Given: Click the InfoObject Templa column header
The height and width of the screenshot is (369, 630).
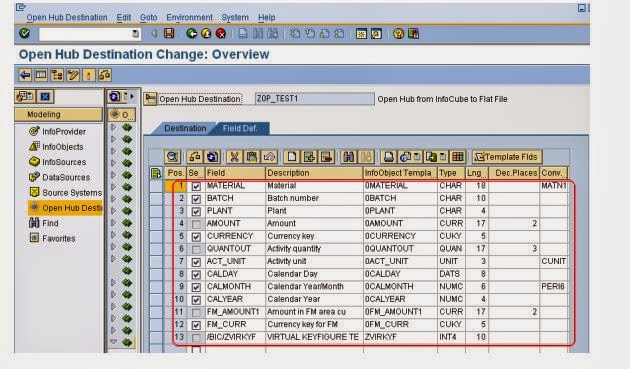Looking at the screenshot, I should coord(400,173).
